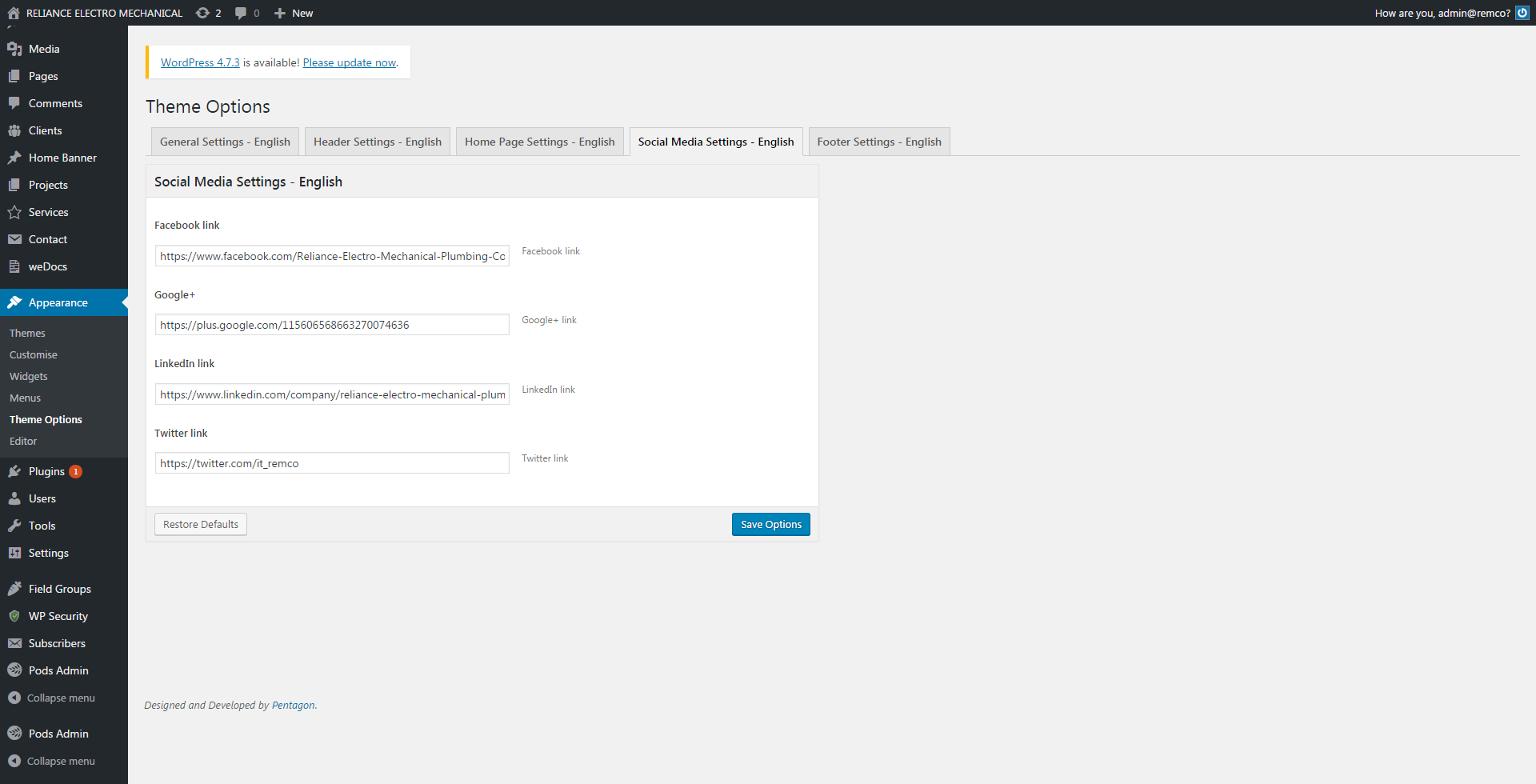The height and width of the screenshot is (784, 1536).
Task: Go to Pages via its sidebar icon
Action: pyautogui.click(x=14, y=76)
